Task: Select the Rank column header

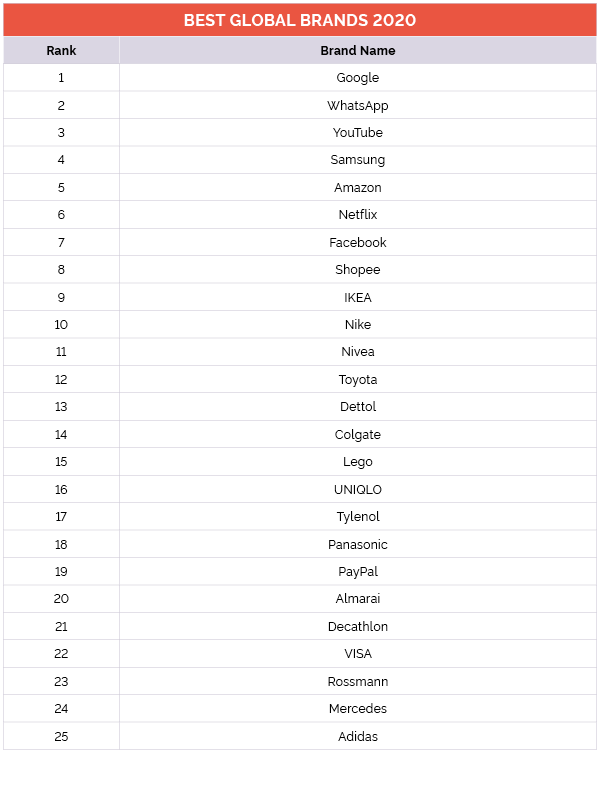Action: (61, 50)
